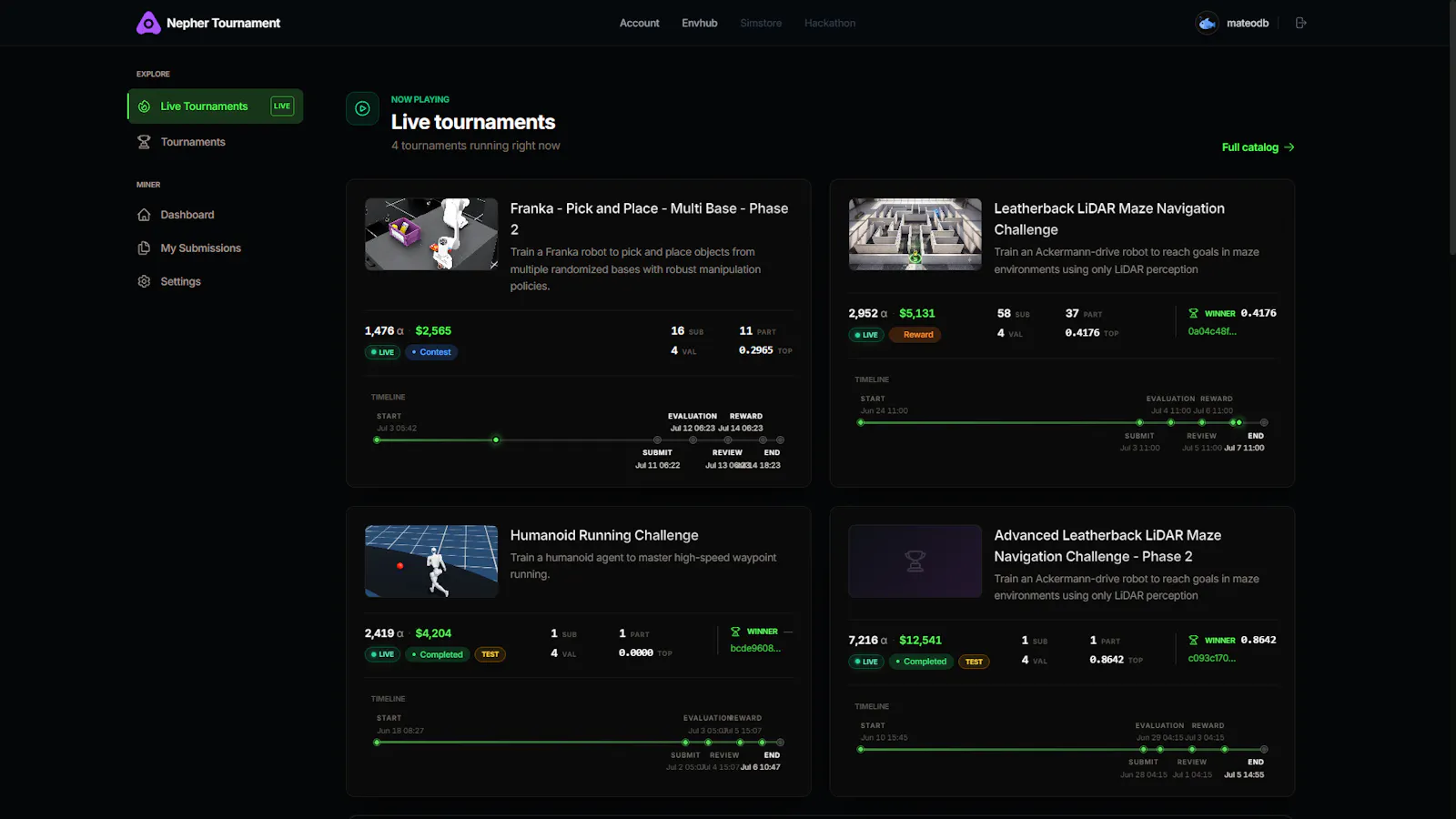The image size is (1456, 819).
Task: Click the LIVE badge on Franka card
Action: pos(382,352)
